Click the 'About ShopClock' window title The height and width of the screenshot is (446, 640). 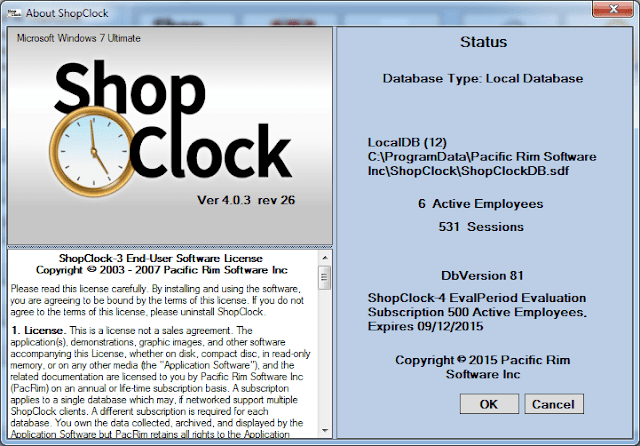tap(67, 13)
